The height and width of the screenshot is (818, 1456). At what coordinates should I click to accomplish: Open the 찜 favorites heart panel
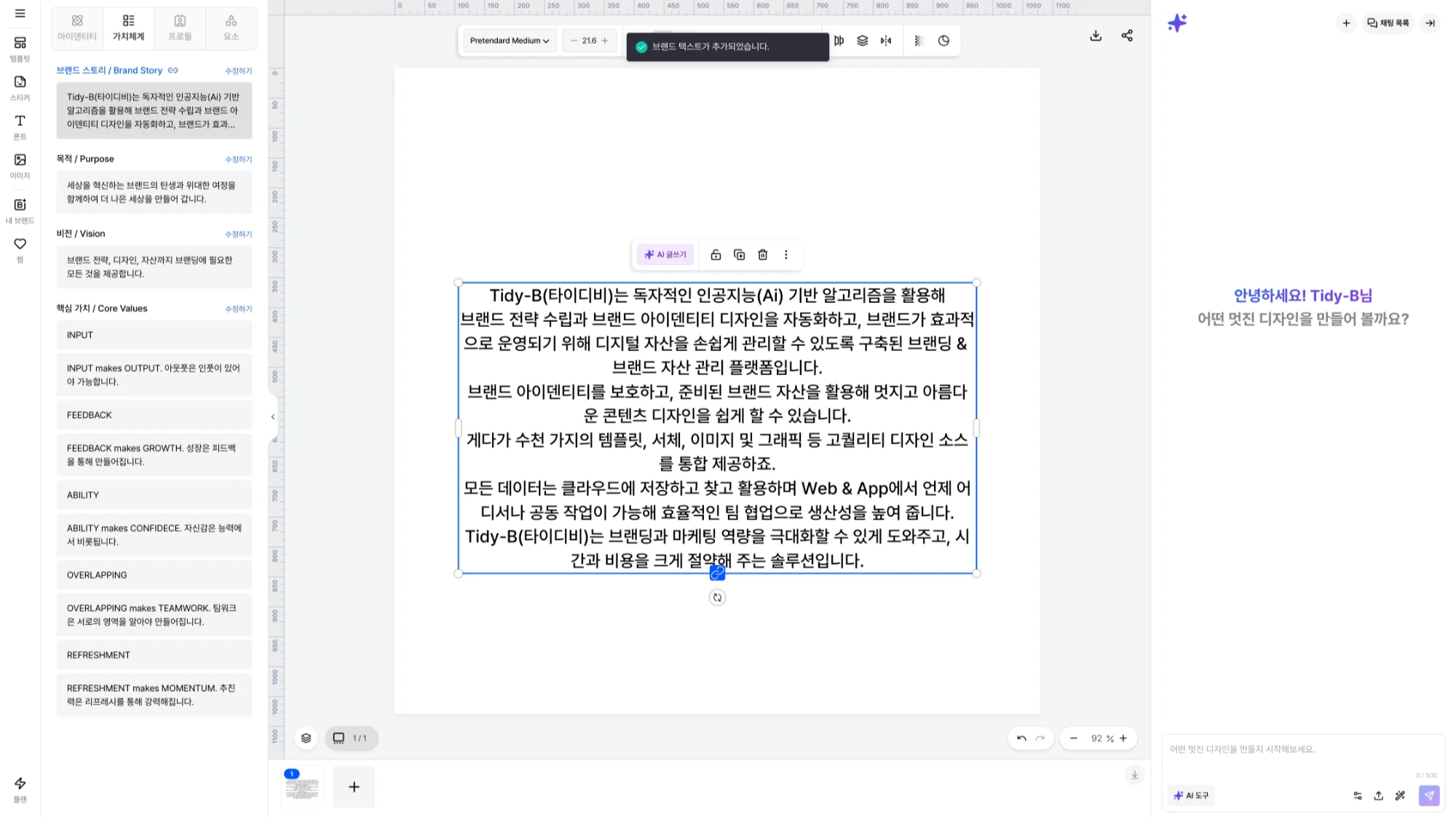[20, 249]
